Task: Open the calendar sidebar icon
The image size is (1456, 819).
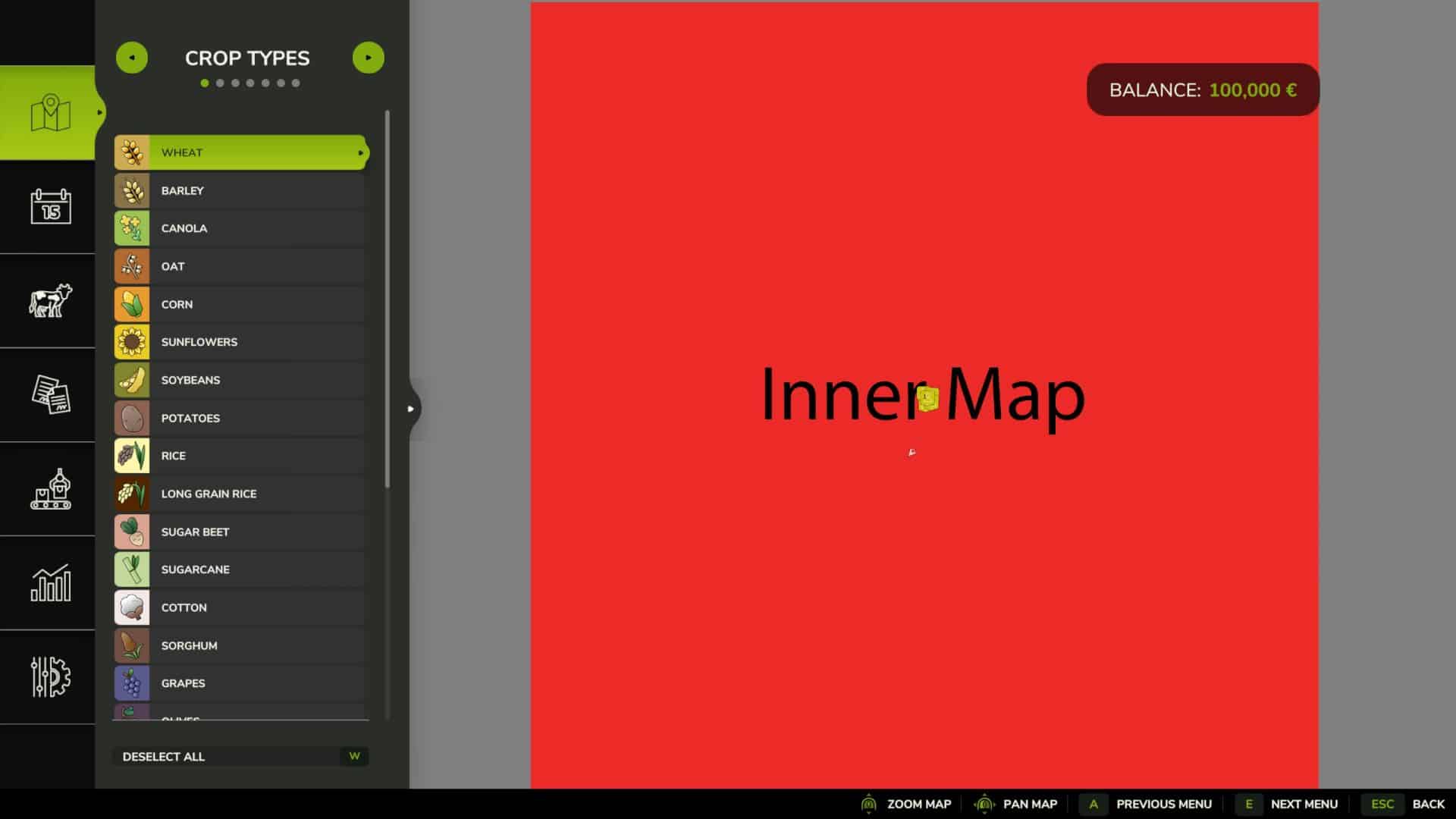Action: 50,206
